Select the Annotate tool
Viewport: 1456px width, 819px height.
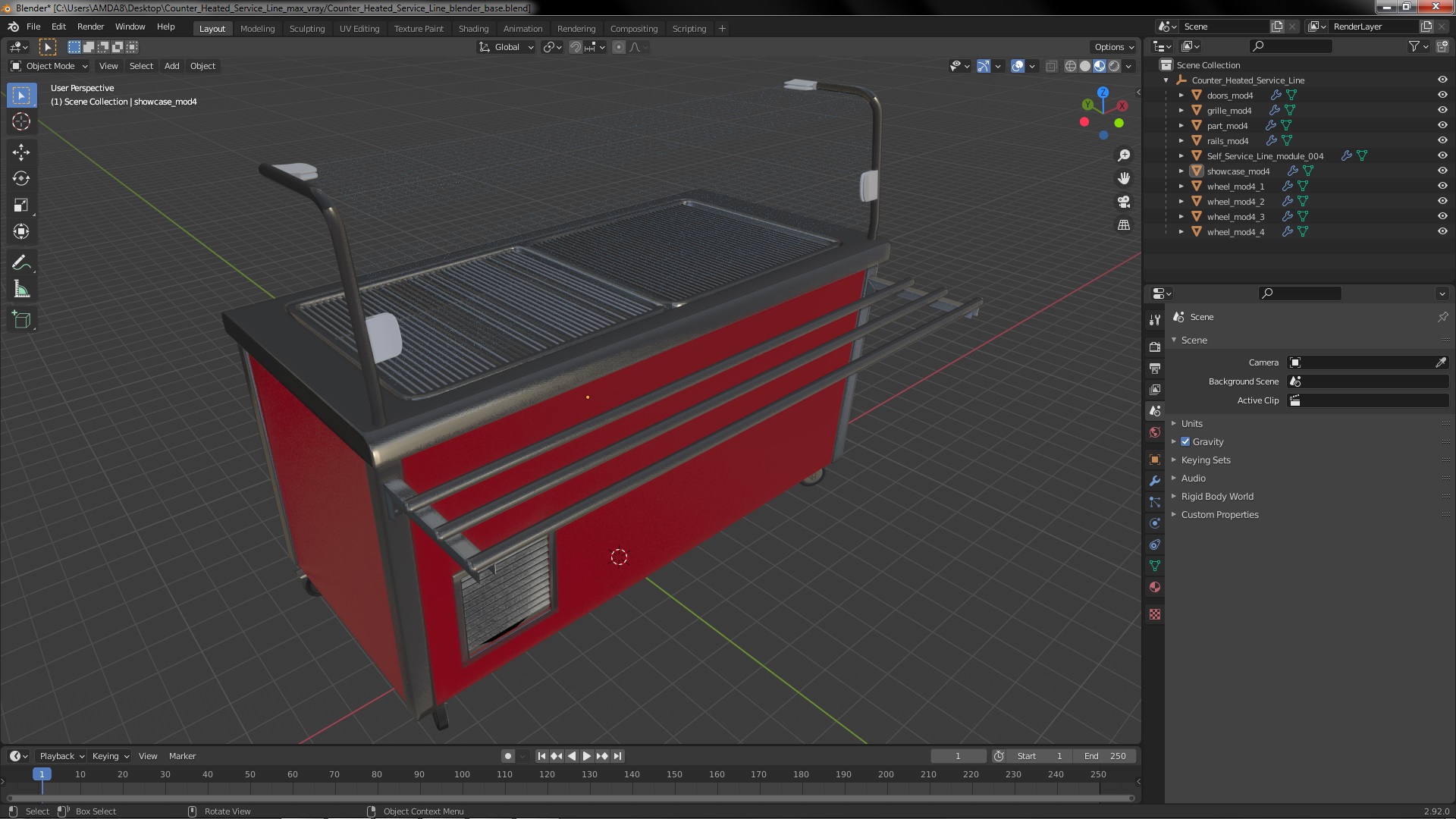click(x=21, y=263)
